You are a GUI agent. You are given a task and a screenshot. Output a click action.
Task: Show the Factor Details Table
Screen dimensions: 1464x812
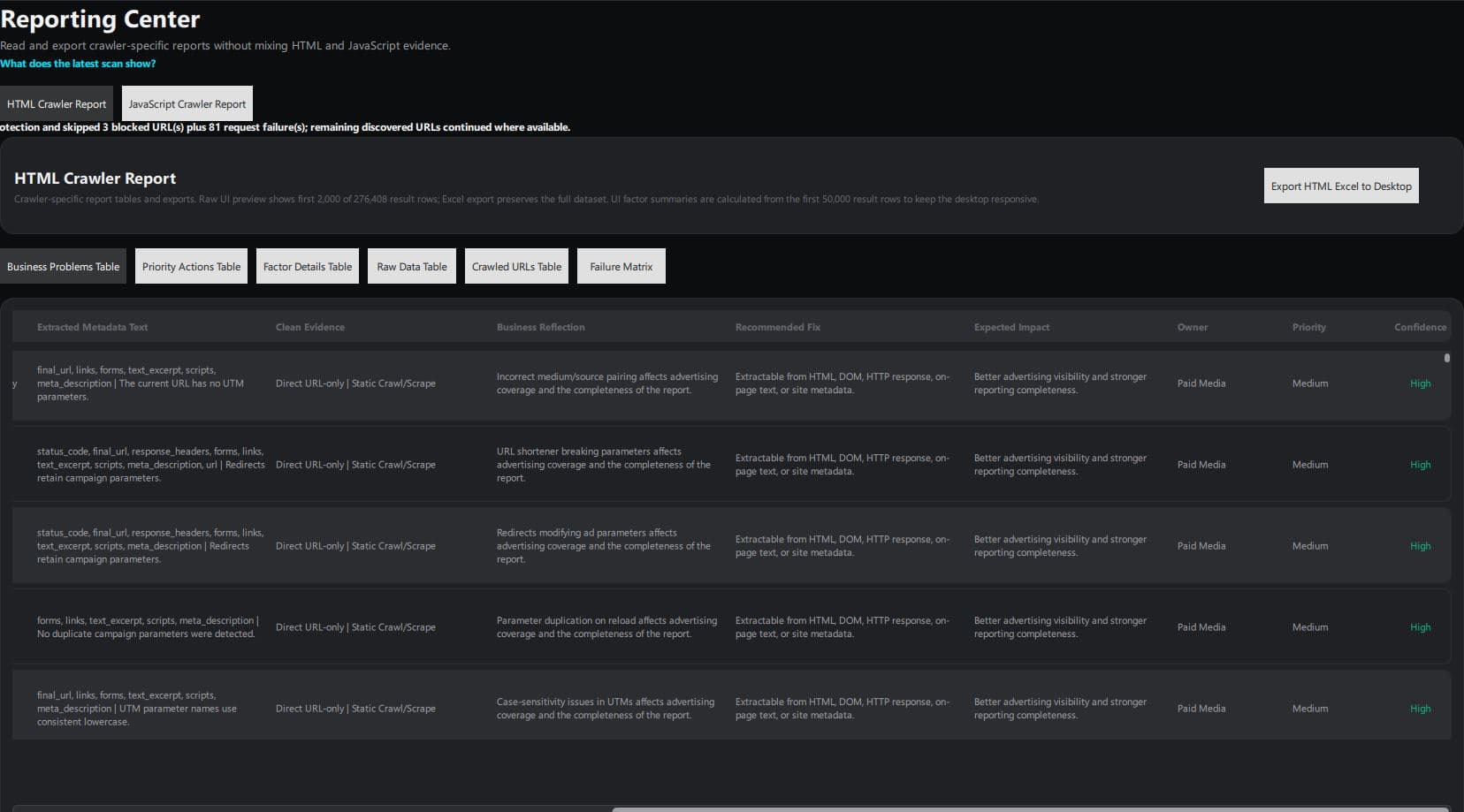click(308, 266)
